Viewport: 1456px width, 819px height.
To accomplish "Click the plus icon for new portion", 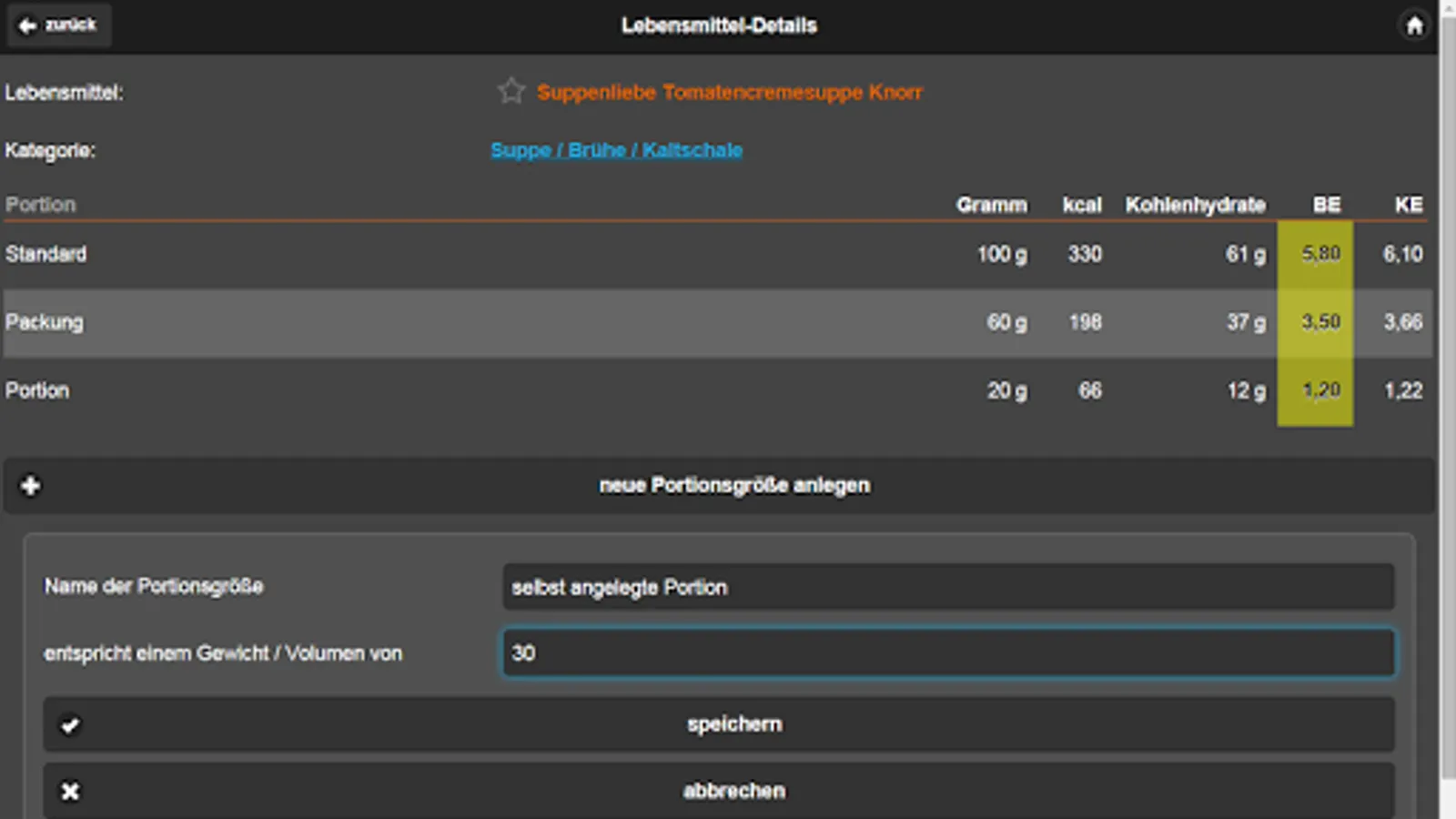I will coord(30,486).
